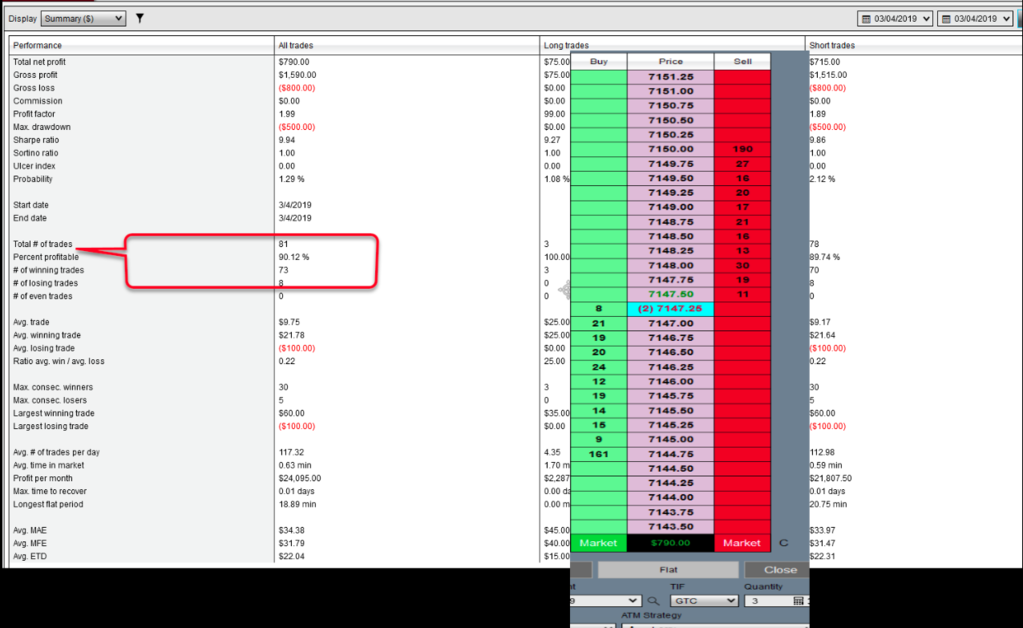Click the red Market button to sell
1023x628 pixels.
click(x=744, y=541)
